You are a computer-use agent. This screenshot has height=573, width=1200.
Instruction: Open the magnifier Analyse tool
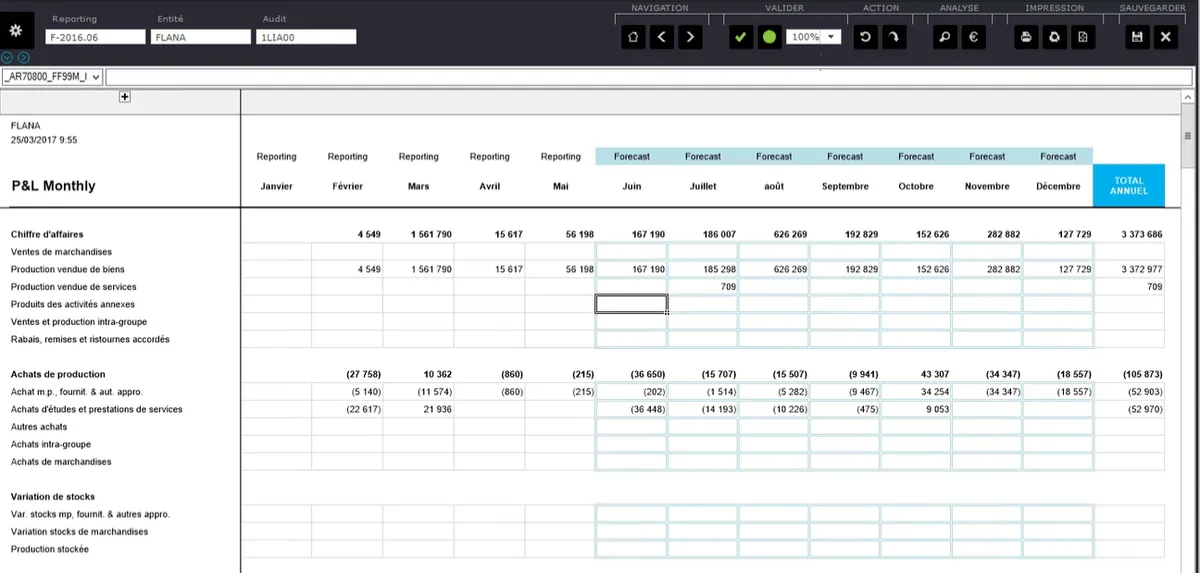coord(945,37)
